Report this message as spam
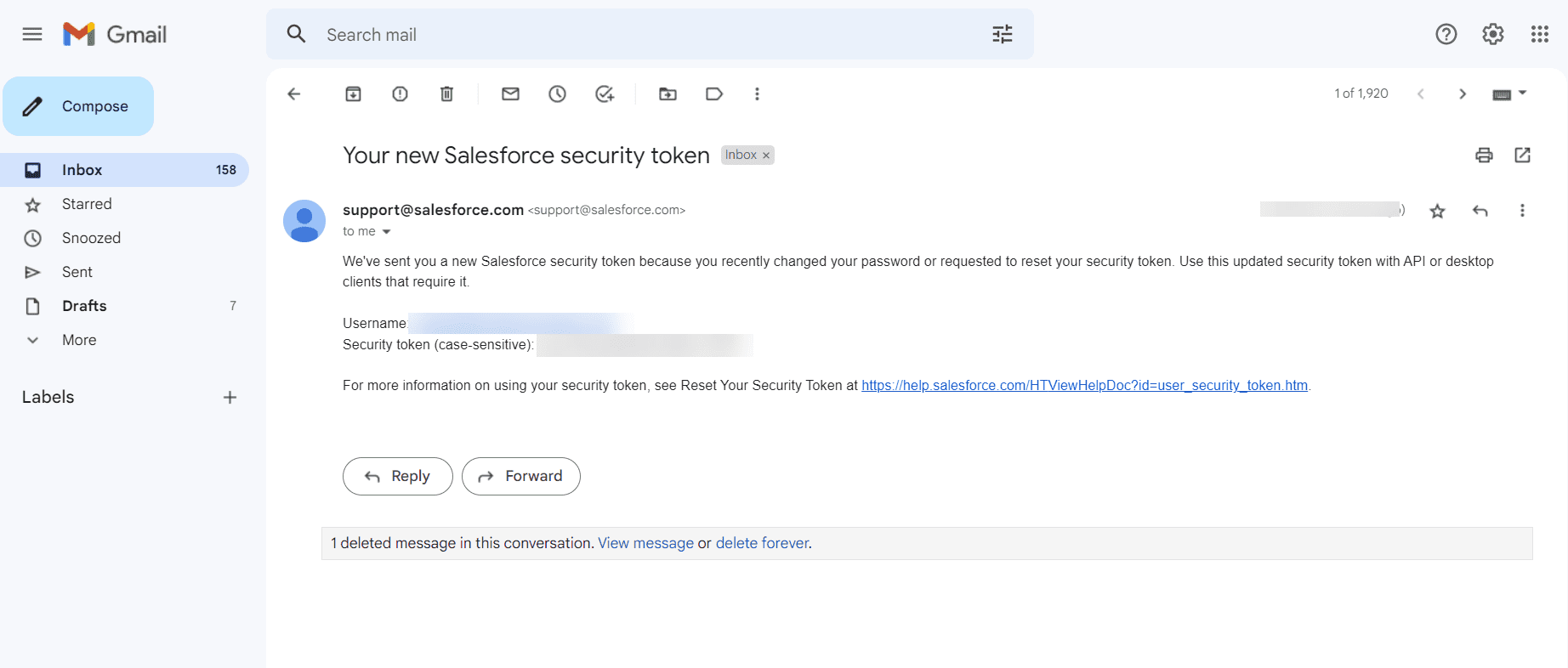The image size is (1568, 668). pyautogui.click(x=400, y=94)
